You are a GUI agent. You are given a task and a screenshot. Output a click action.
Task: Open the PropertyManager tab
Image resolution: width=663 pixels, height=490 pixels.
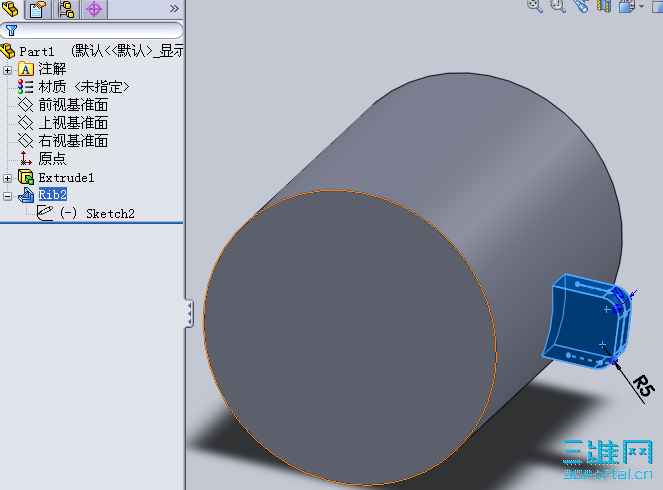(x=37, y=9)
